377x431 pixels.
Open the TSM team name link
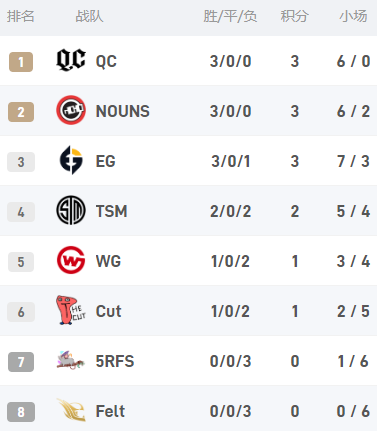[111, 211]
